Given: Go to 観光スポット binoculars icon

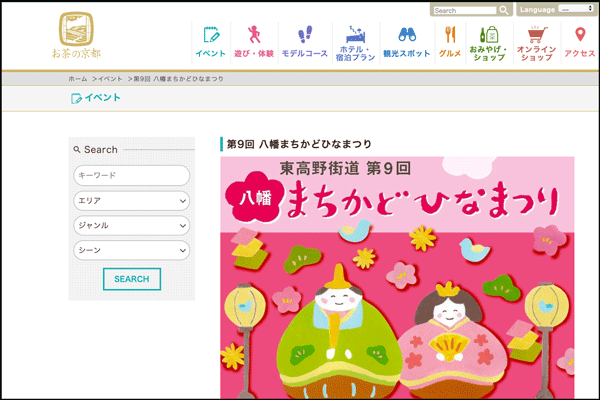Looking at the screenshot, I should point(406,35).
